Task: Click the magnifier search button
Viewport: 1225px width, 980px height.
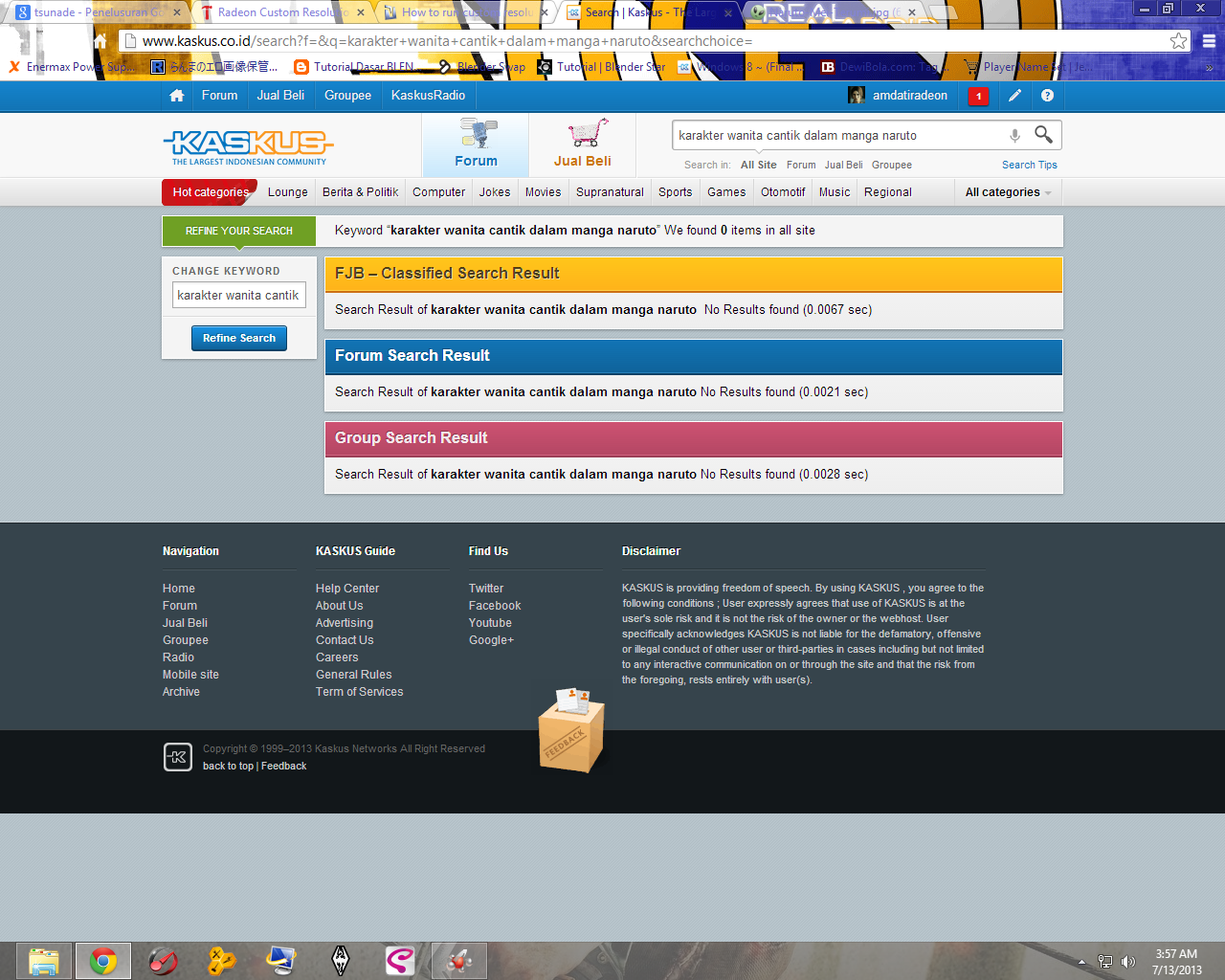Action: 1043,134
